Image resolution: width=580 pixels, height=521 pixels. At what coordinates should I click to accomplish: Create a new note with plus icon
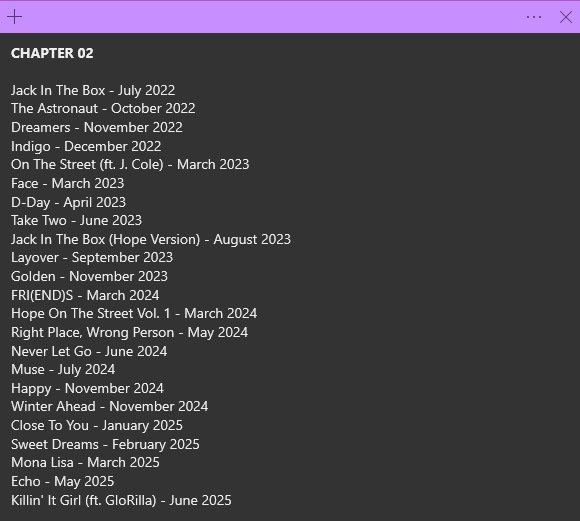[x=14, y=17]
